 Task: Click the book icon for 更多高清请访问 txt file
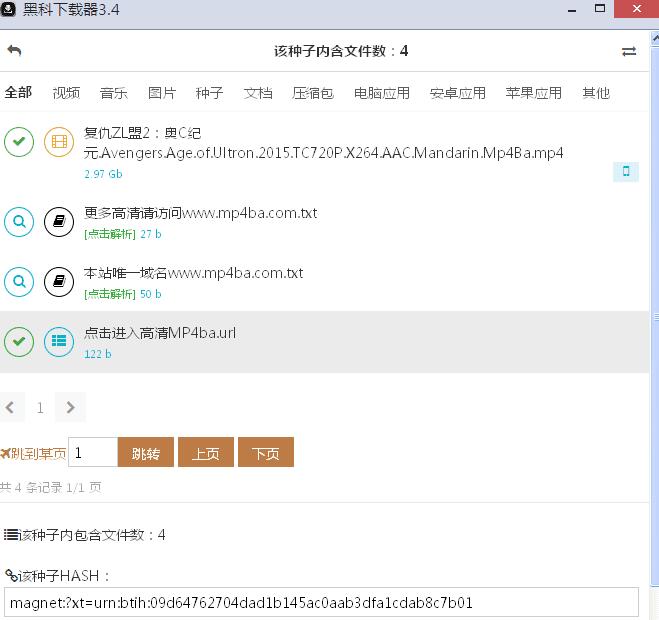coord(59,222)
